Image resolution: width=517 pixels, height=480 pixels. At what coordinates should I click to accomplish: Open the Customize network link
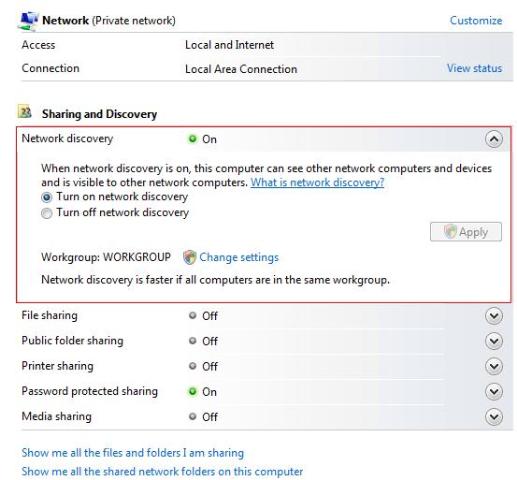pos(476,21)
